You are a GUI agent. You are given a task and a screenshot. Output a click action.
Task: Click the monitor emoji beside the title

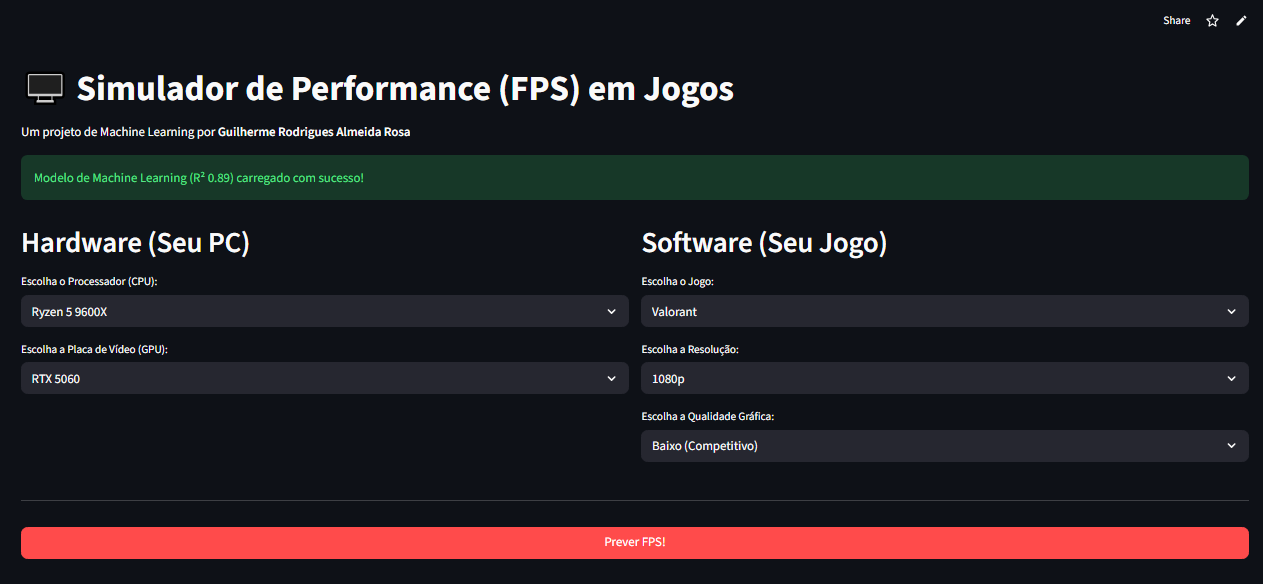click(x=44, y=88)
